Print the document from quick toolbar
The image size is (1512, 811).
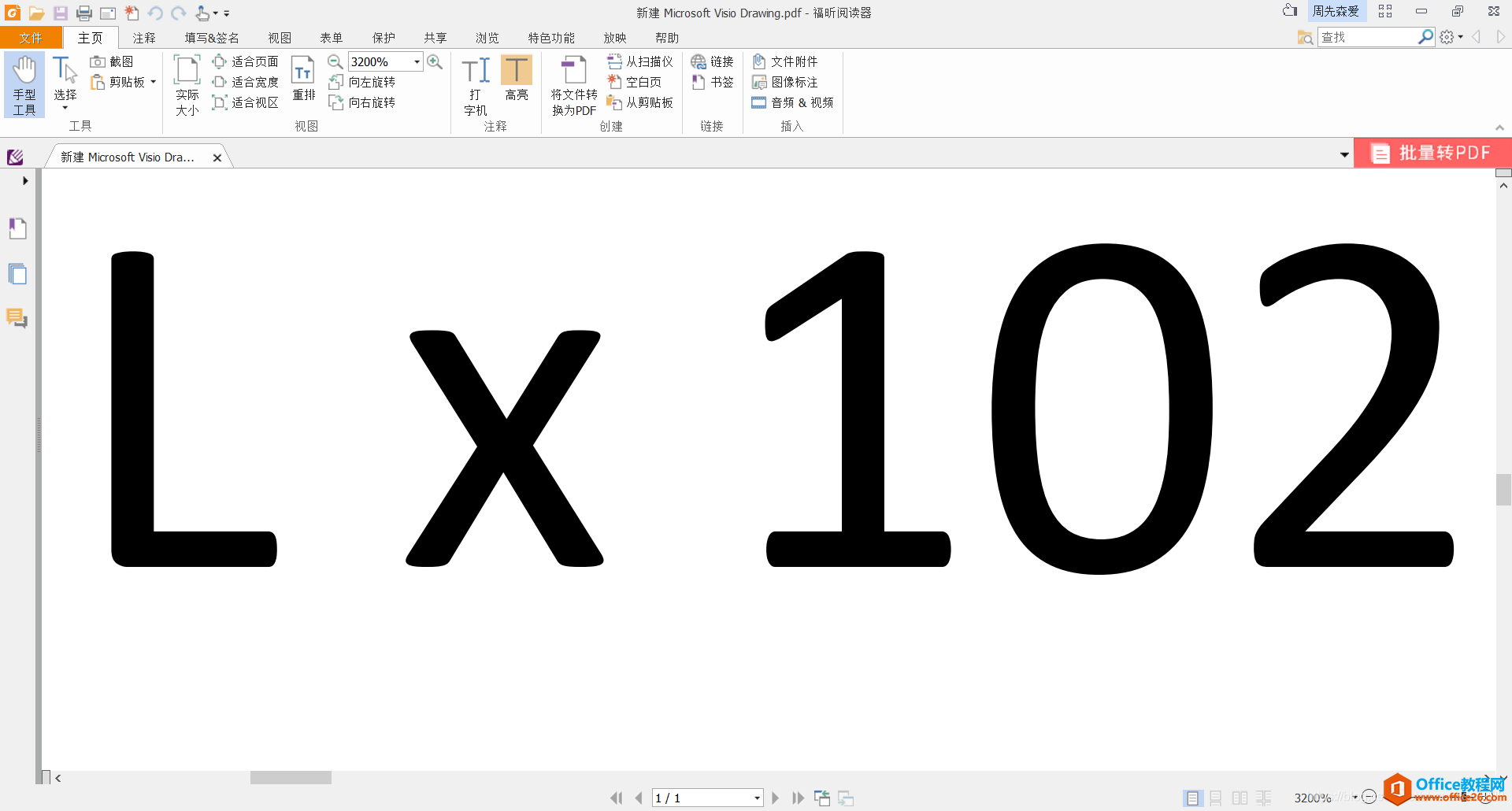point(84,13)
